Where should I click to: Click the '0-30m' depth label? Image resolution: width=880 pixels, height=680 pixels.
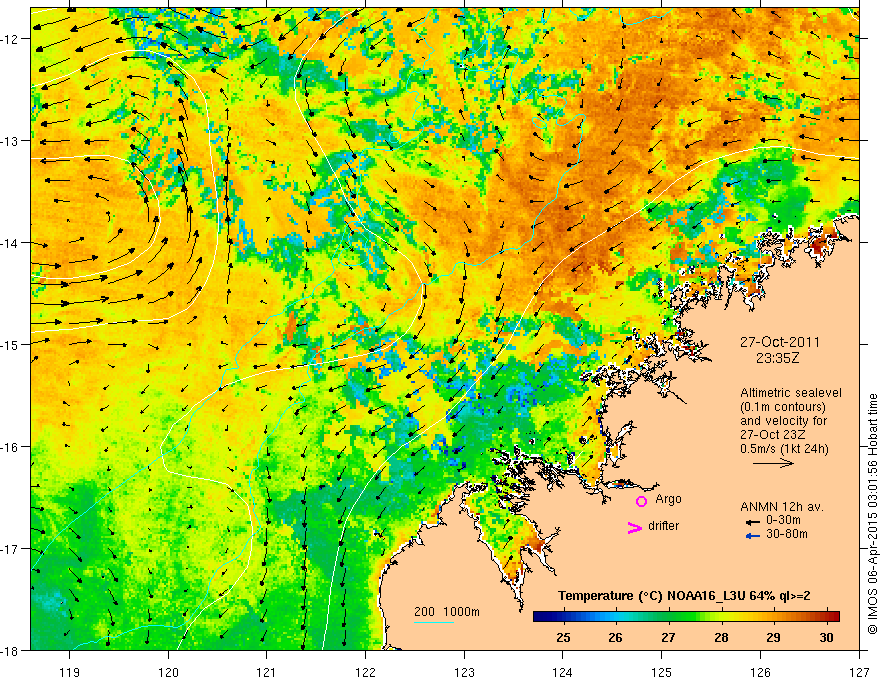[783, 520]
